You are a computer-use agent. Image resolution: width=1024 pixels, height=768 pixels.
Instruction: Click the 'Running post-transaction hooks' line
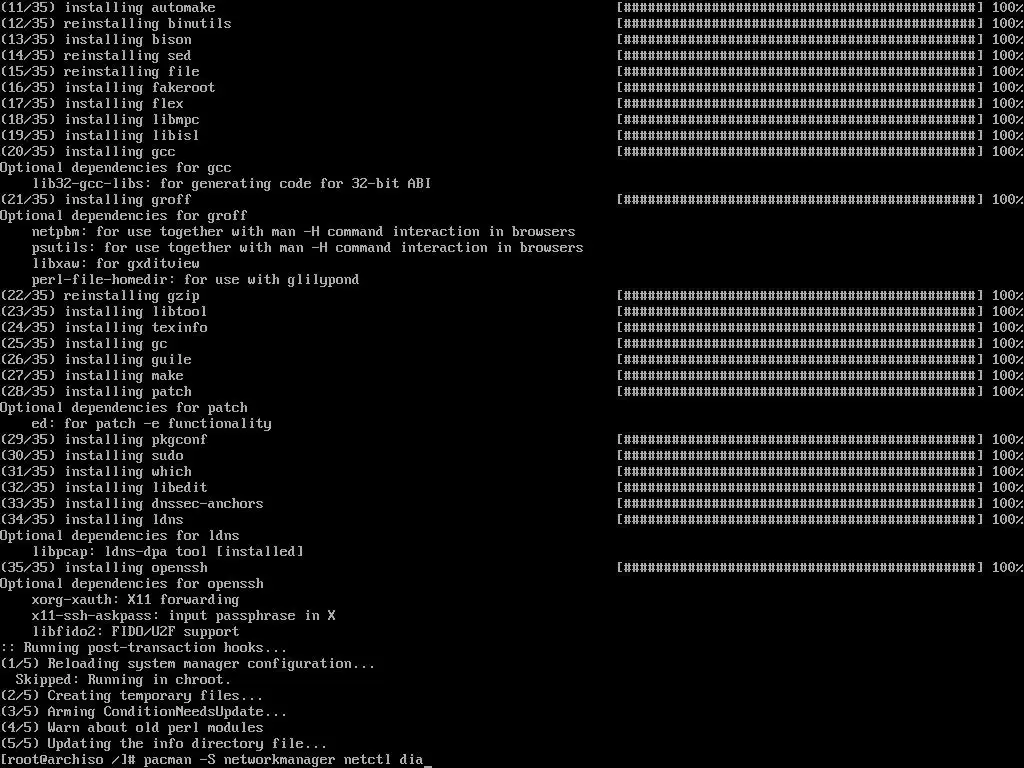click(x=143, y=648)
